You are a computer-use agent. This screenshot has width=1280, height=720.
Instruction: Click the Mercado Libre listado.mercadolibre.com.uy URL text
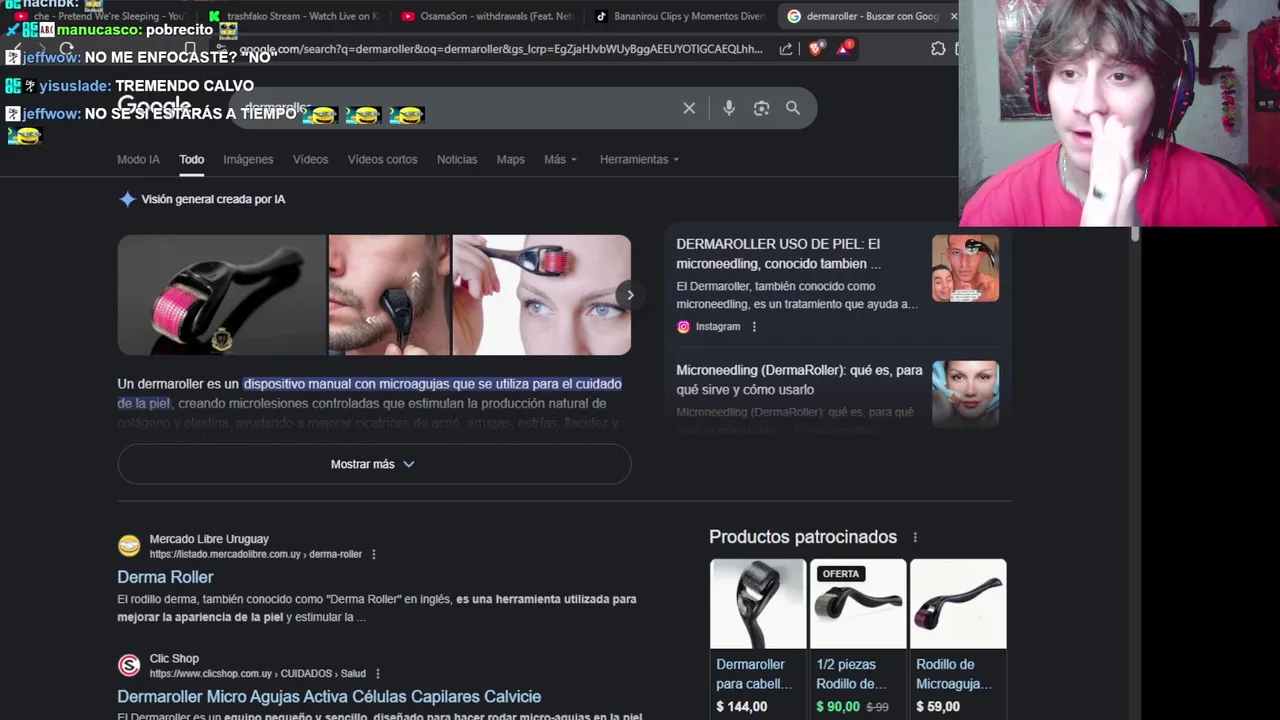pyautogui.click(x=255, y=554)
